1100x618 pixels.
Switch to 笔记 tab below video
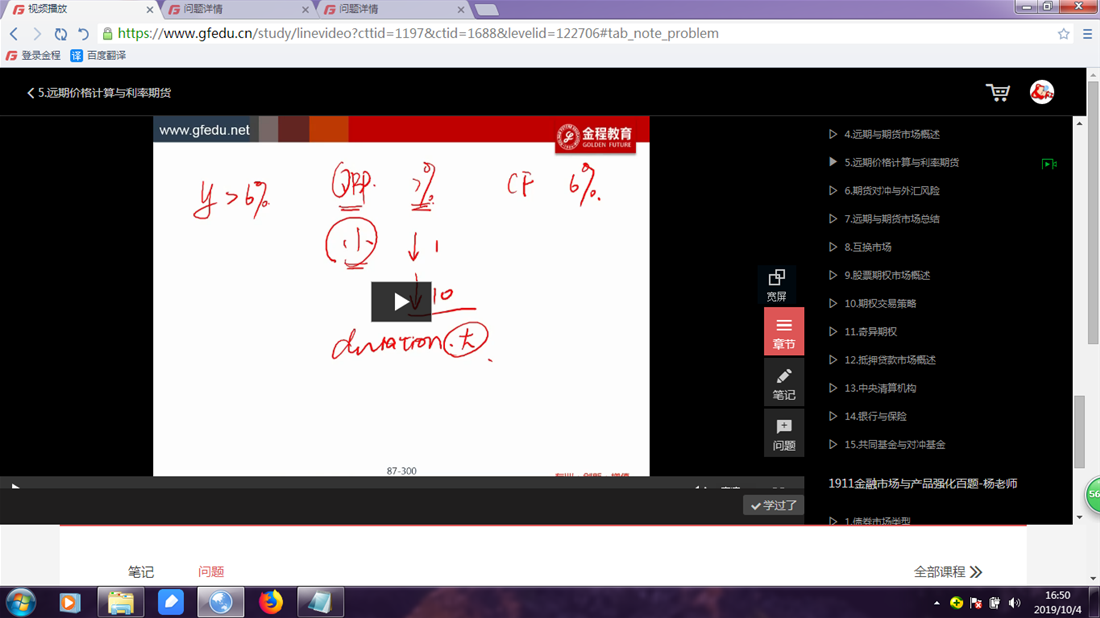click(x=140, y=572)
